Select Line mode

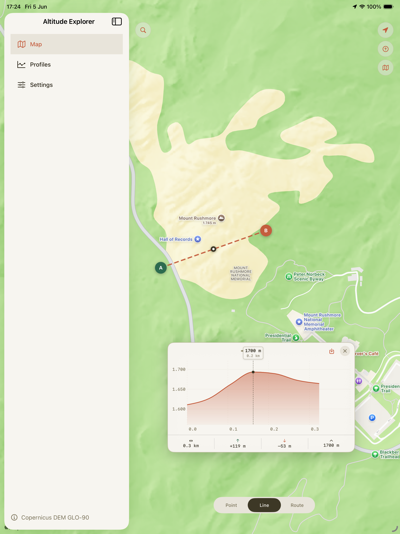[x=264, y=505]
